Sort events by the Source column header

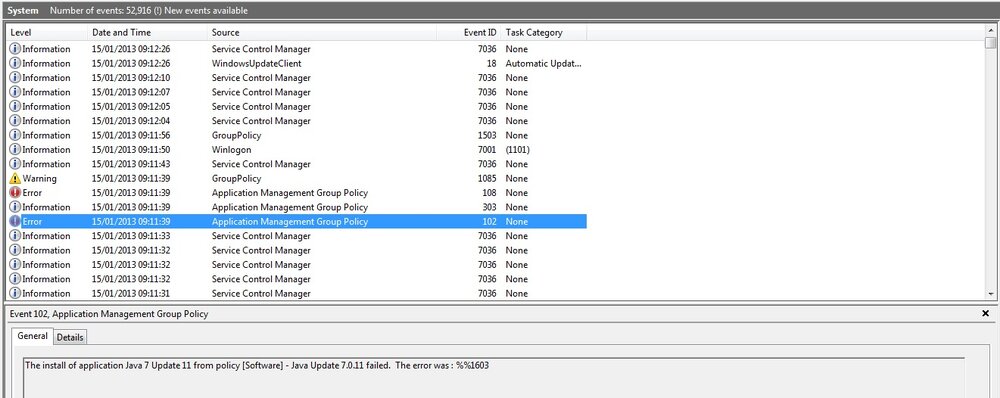point(322,33)
